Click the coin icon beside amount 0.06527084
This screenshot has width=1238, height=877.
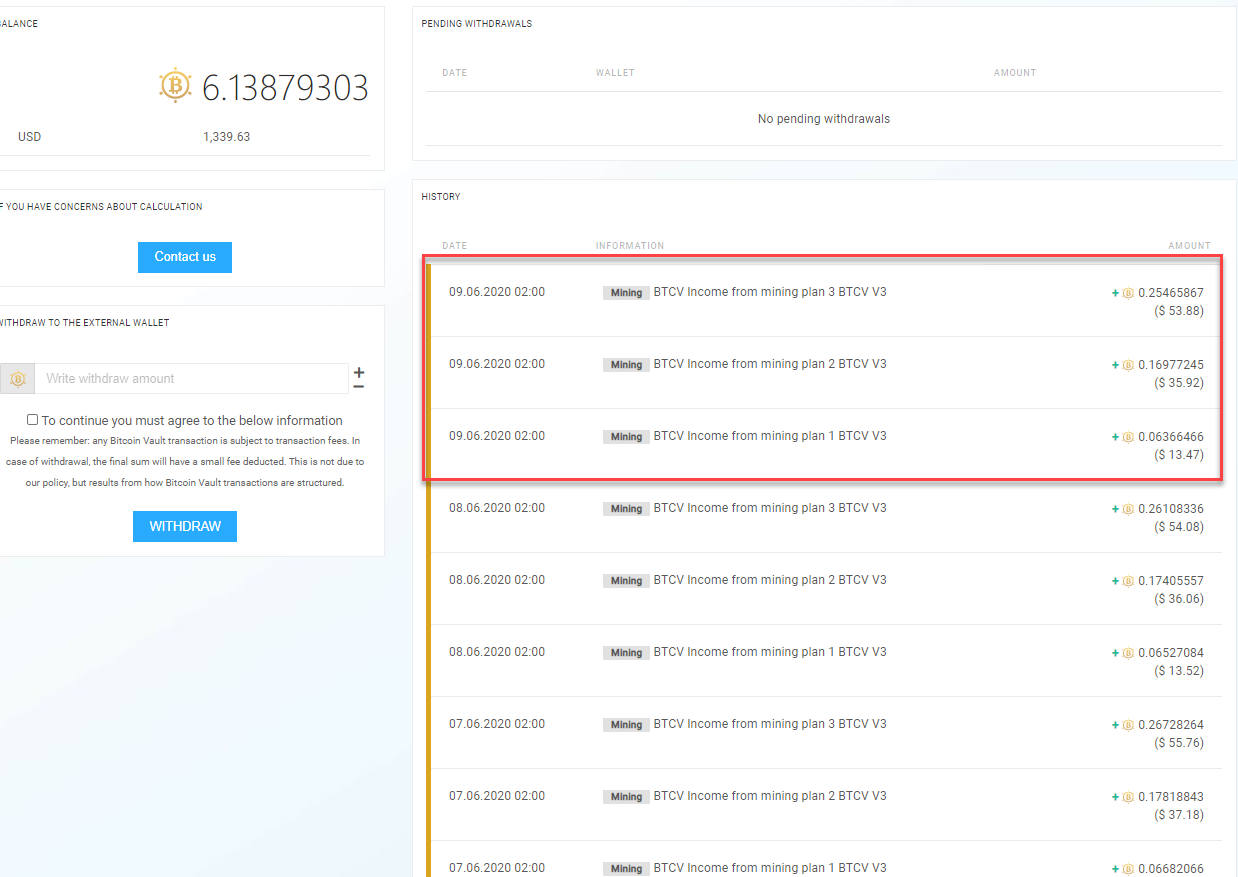[x=1128, y=653]
